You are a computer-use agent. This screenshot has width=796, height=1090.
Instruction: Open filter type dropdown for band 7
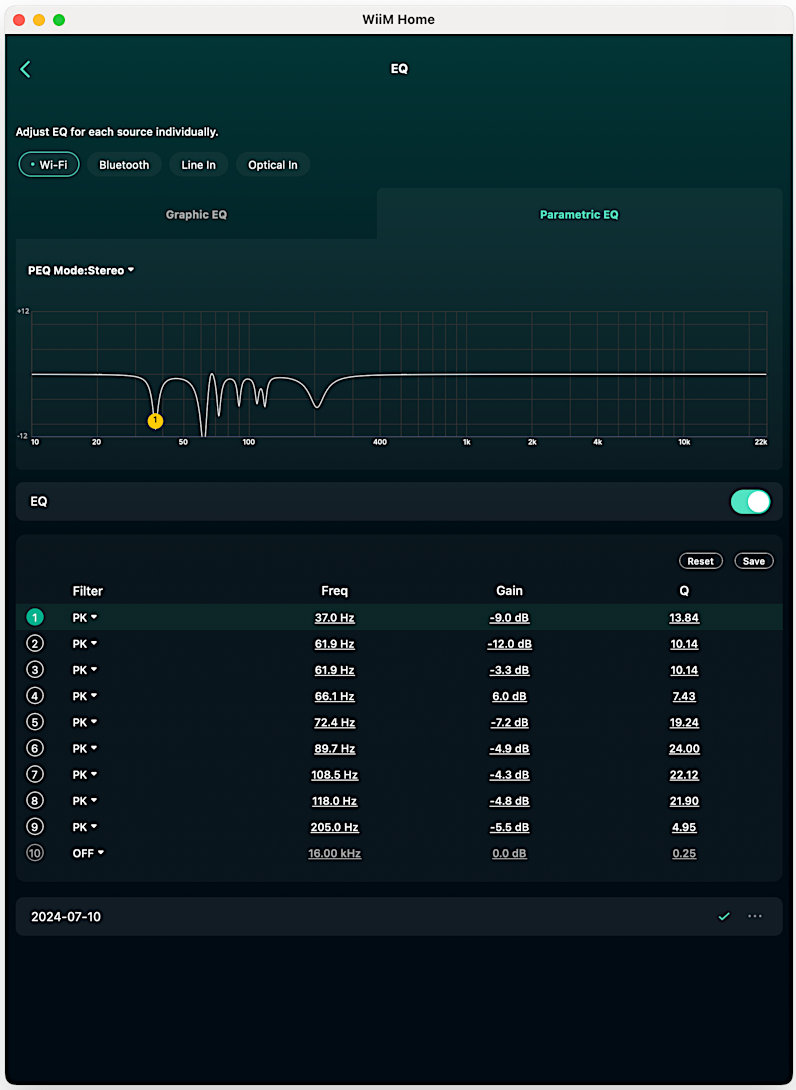(85, 774)
